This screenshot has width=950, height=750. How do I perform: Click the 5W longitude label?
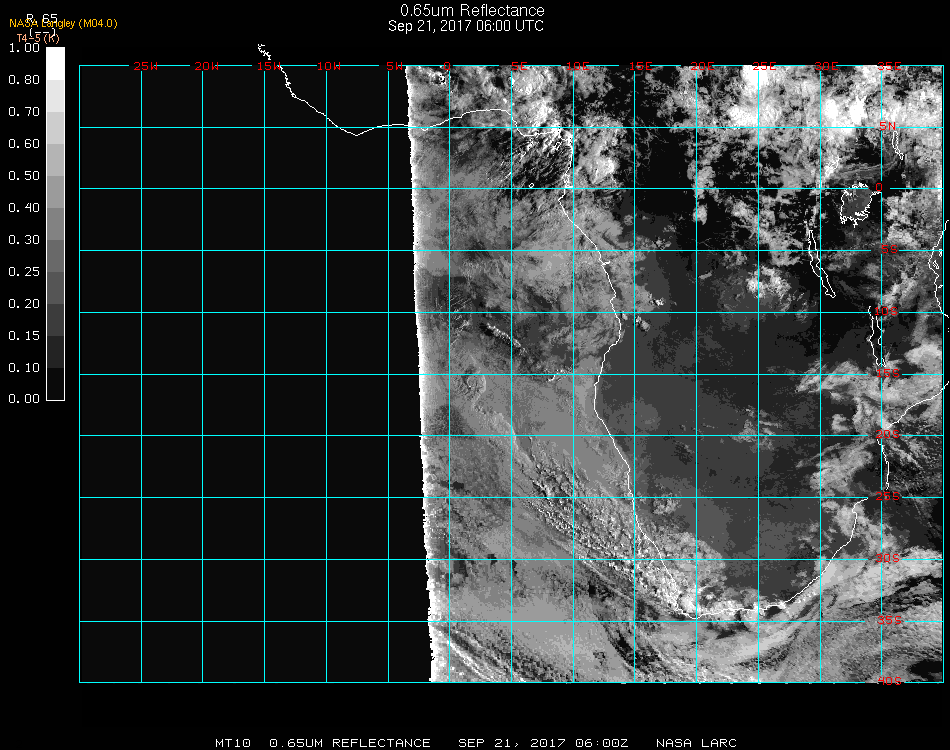click(394, 66)
